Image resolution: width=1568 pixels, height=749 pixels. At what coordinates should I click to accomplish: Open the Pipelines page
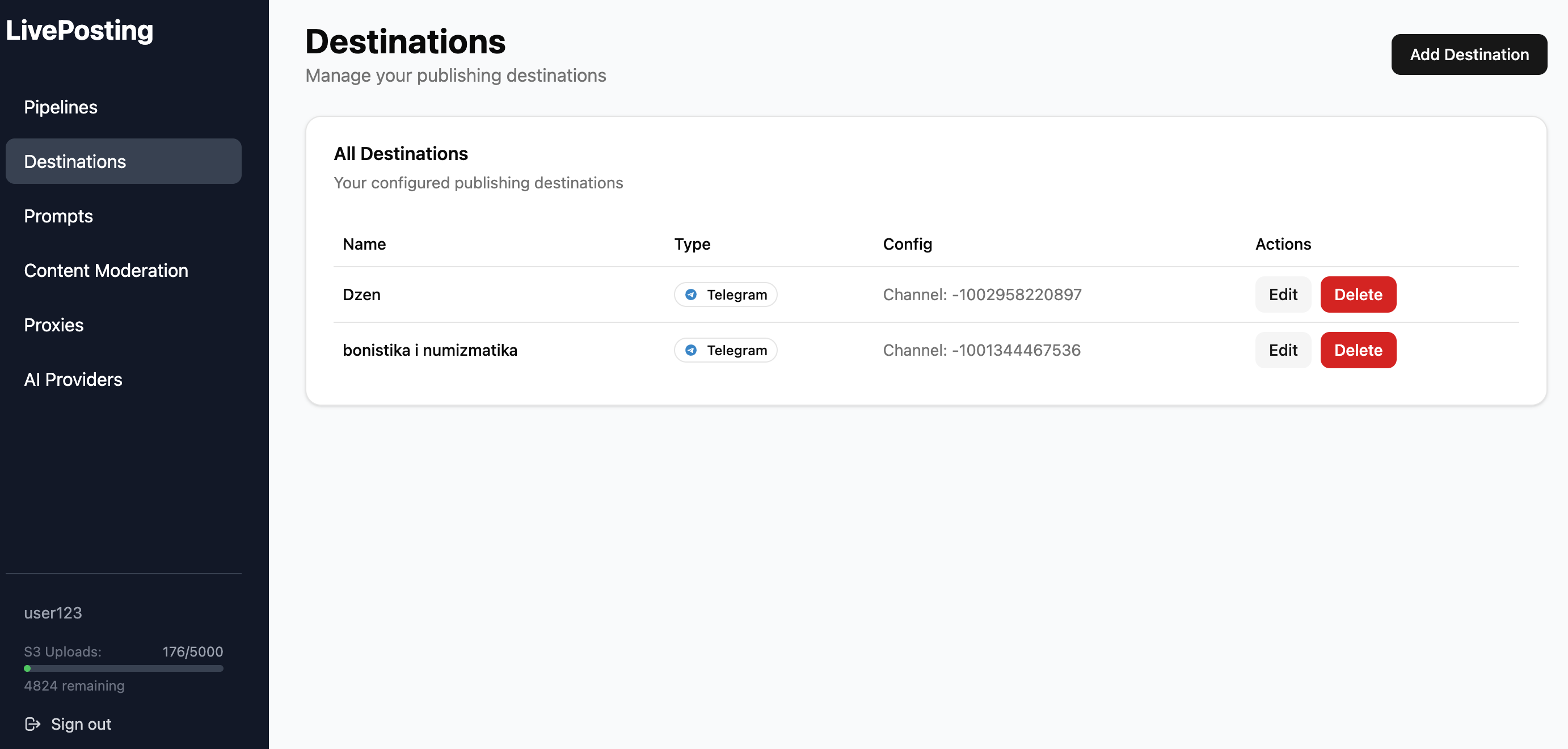click(61, 107)
